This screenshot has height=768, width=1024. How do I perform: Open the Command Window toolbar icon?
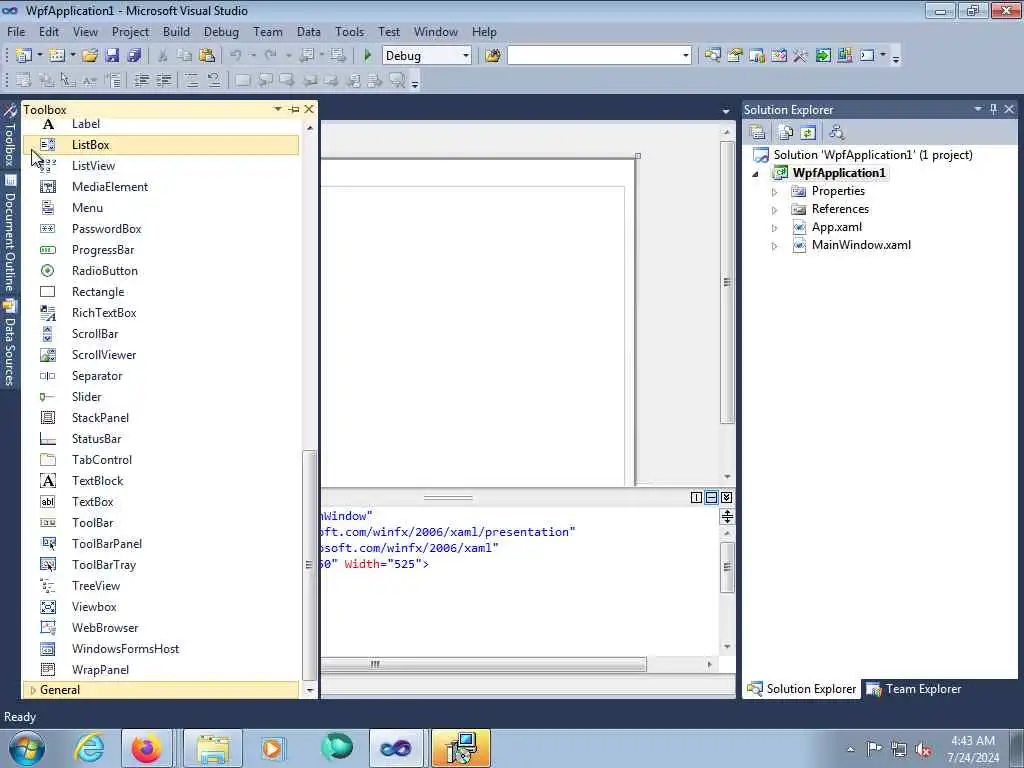coord(867,56)
